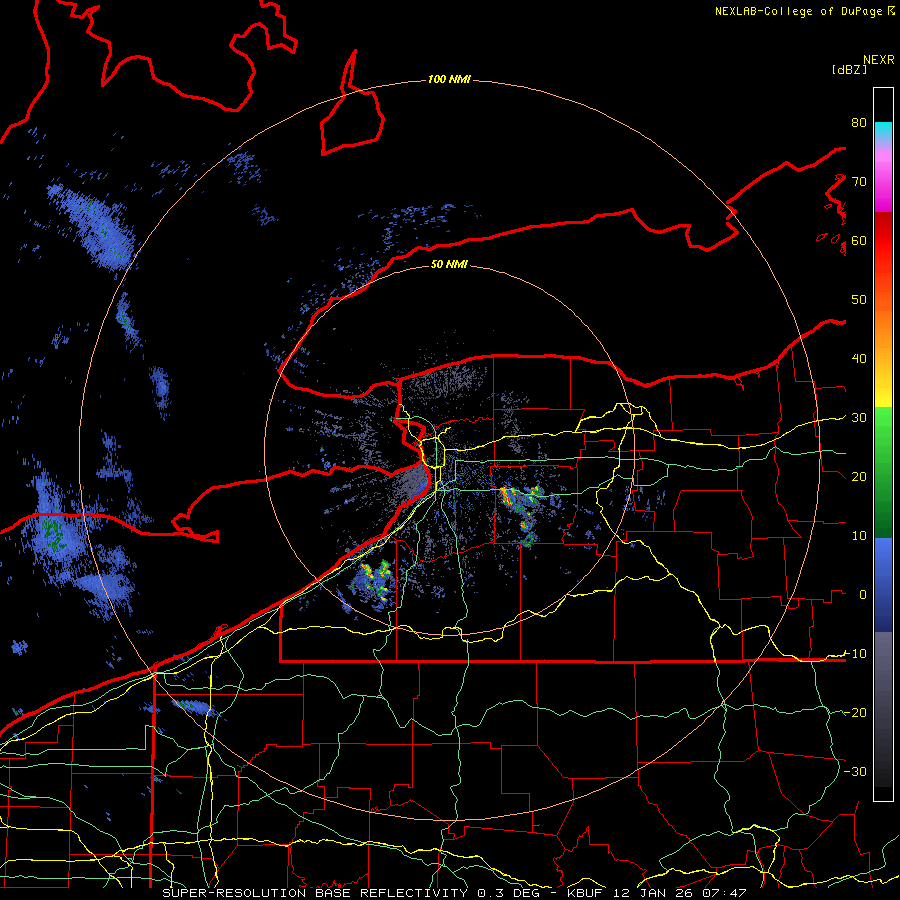Click the 100 NMI range ring label
Screen dimensions: 900x900
449,79
